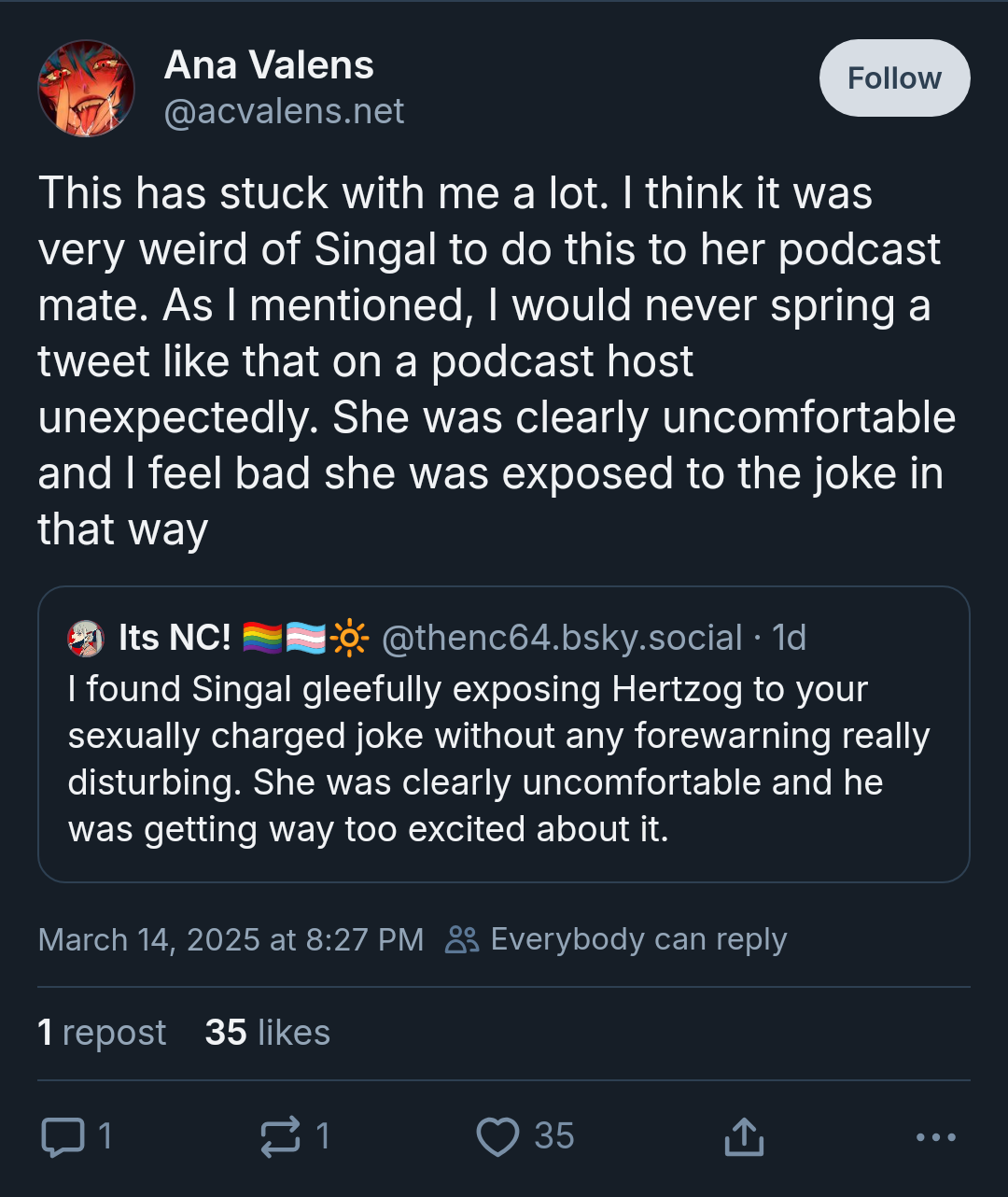Image resolution: width=1008 pixels, height=1197 pixels.
Task: Like the post with heart icon
Action: click(497, 1137)
